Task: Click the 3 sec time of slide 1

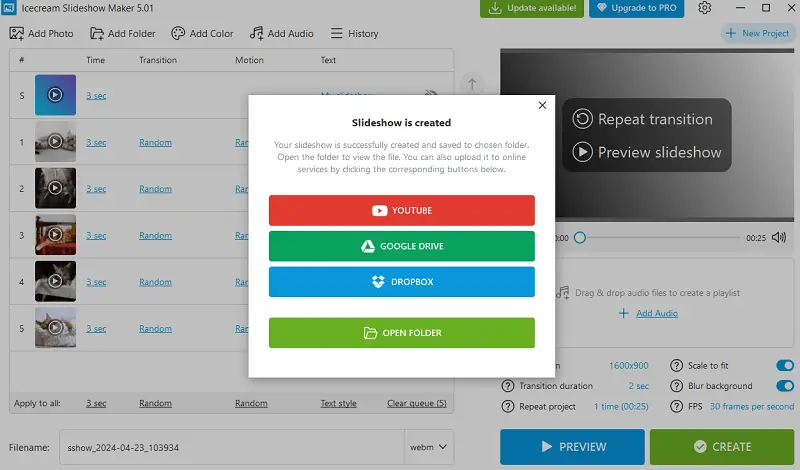Action: [x=96, y=142]
